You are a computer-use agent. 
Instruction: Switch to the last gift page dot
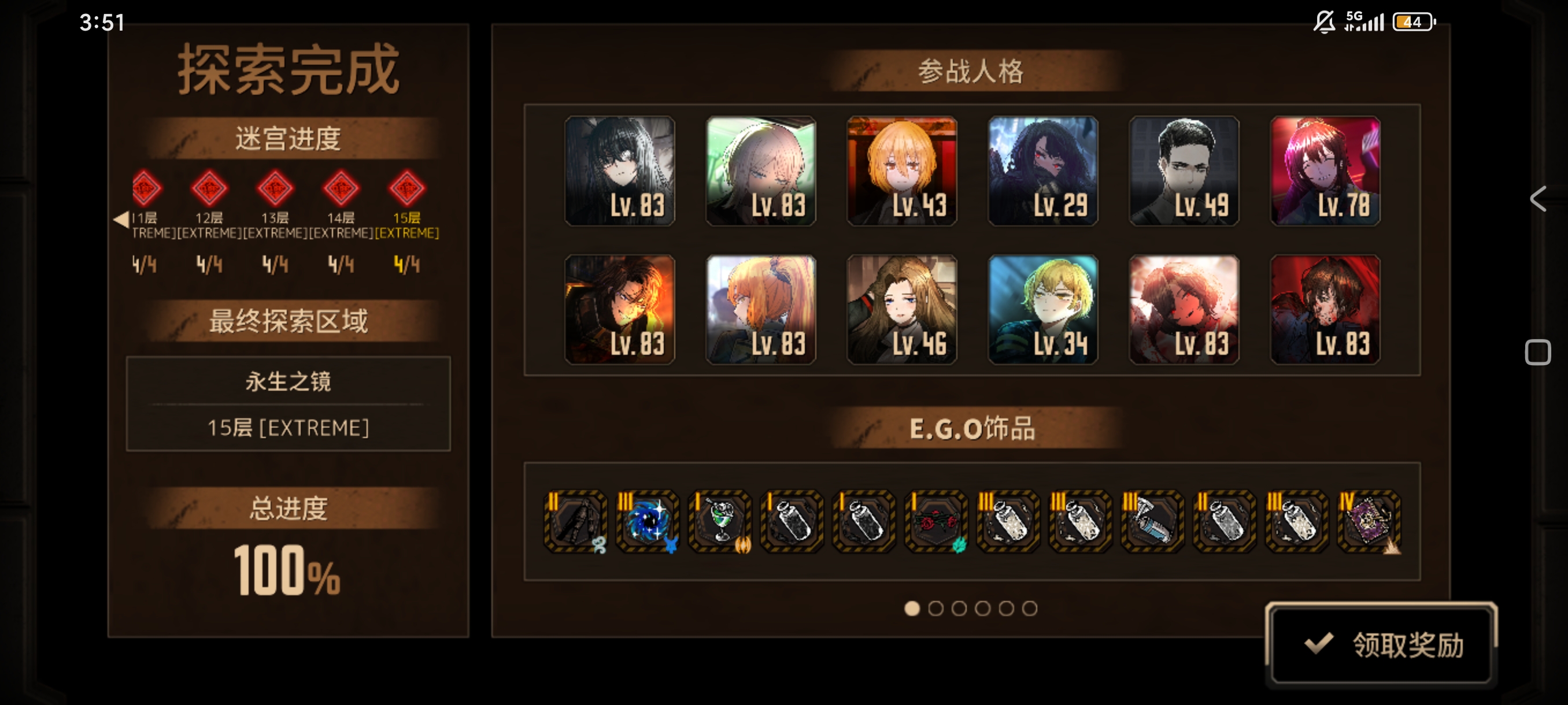tap(1029, 608)
